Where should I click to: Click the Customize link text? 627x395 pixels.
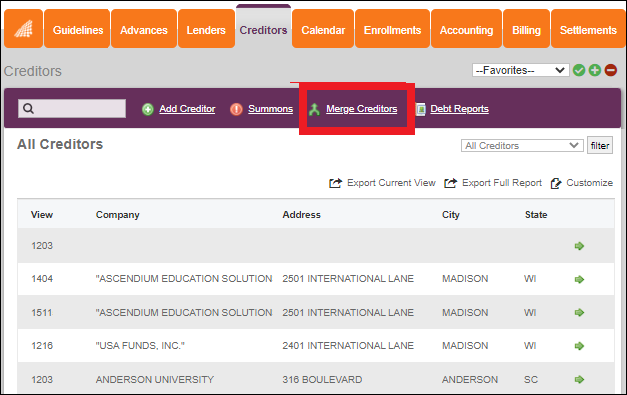tap(589, 183)
